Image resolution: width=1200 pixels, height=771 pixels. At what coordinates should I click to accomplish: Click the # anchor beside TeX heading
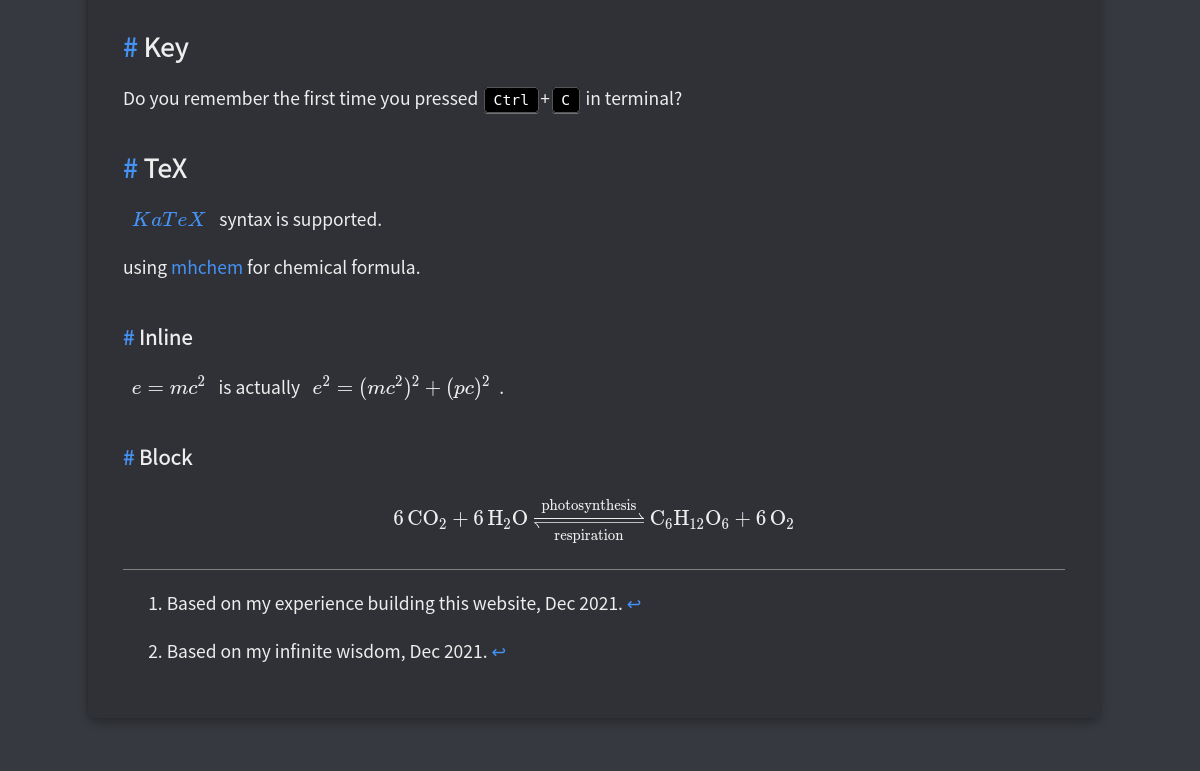point(130,168)
